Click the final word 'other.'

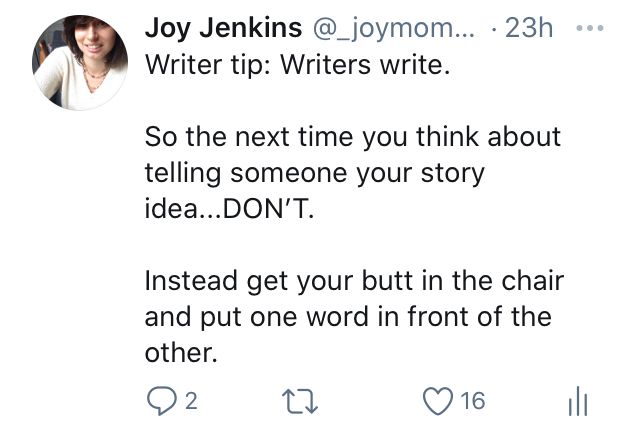181,353
